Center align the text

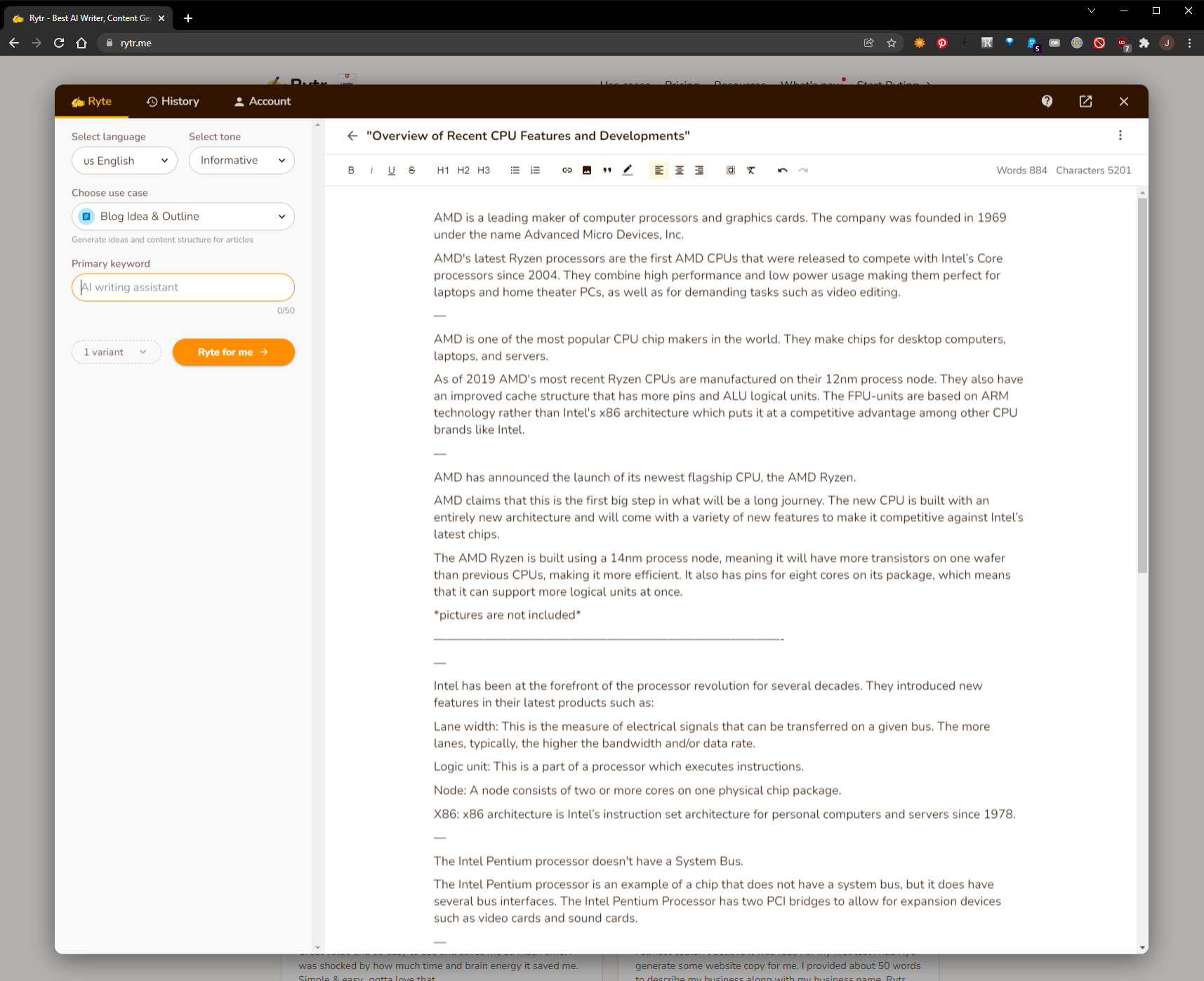tap(679, 171)
